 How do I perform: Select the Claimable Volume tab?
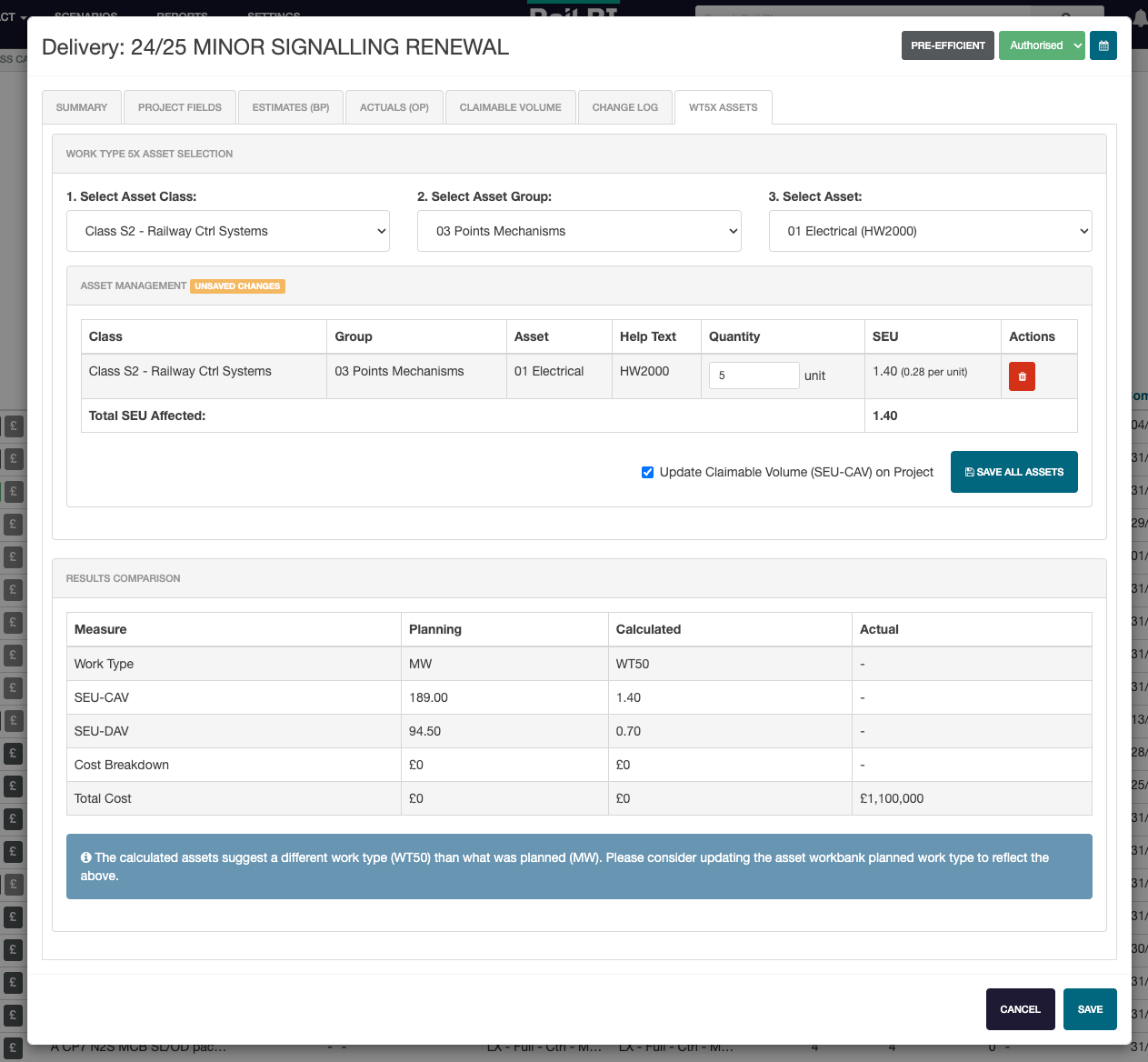[510, 107]
